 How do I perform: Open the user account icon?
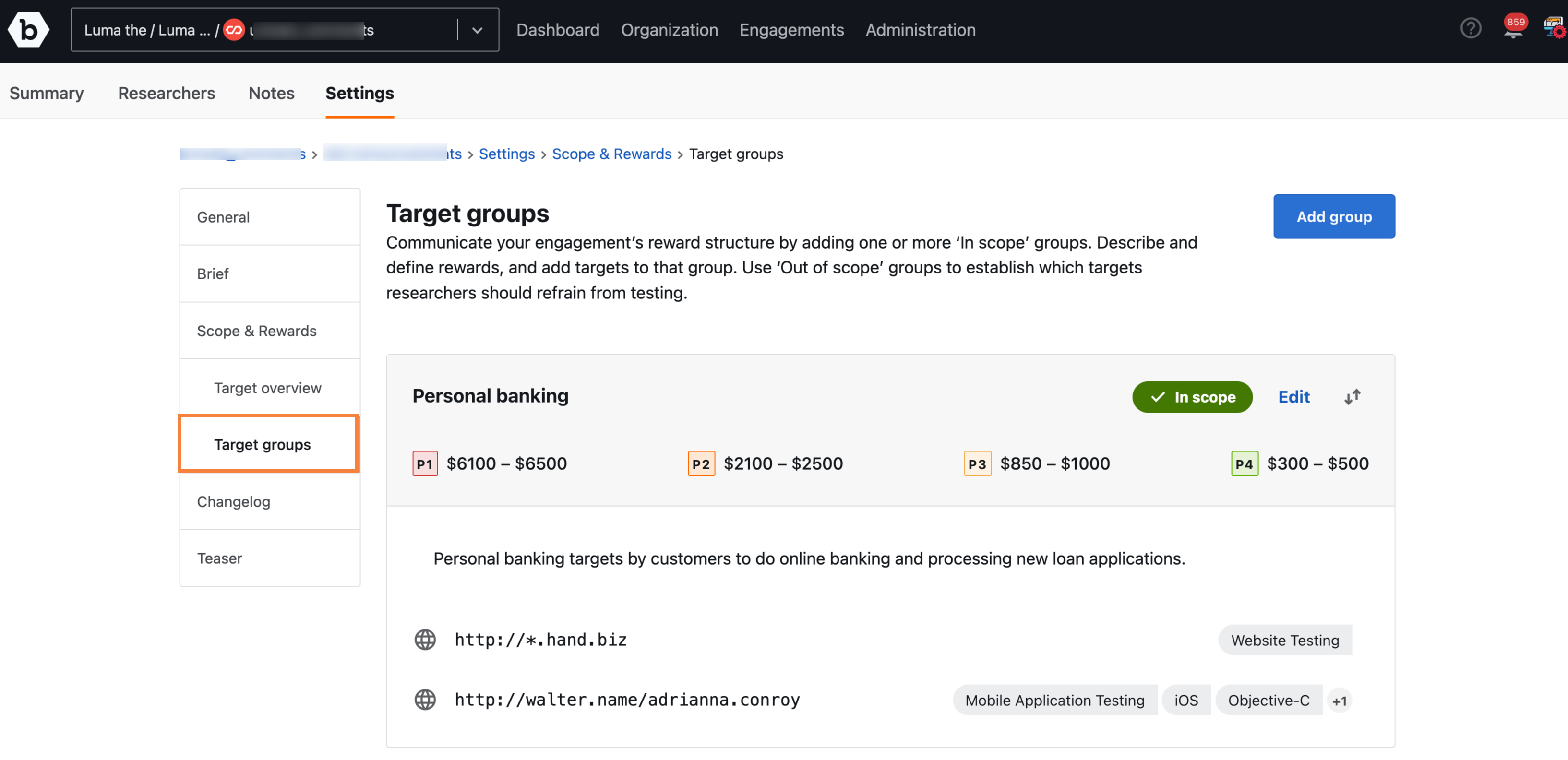pos(1554,27)
